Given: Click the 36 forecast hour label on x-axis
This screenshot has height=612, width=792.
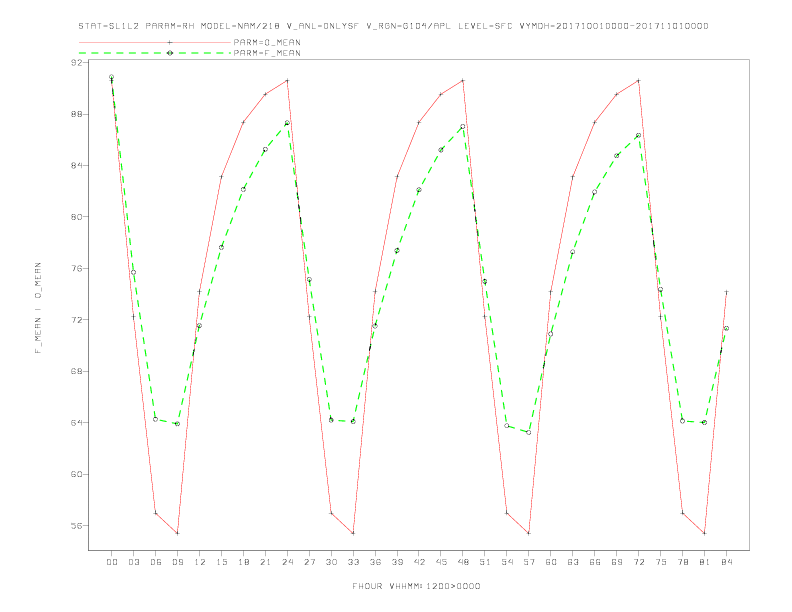Looking at the screenshot, I should point(375,562).
